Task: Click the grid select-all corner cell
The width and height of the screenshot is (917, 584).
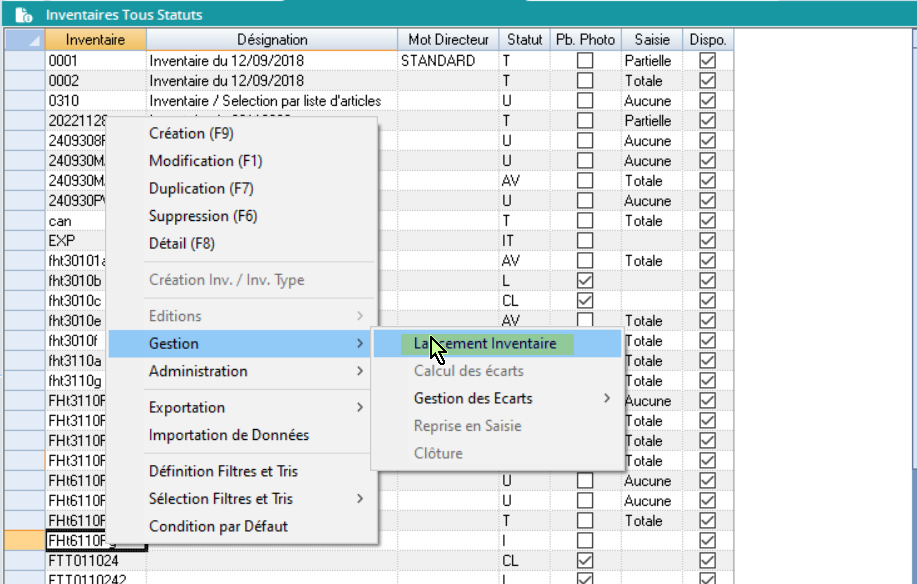Action: [x=24, y=40]
